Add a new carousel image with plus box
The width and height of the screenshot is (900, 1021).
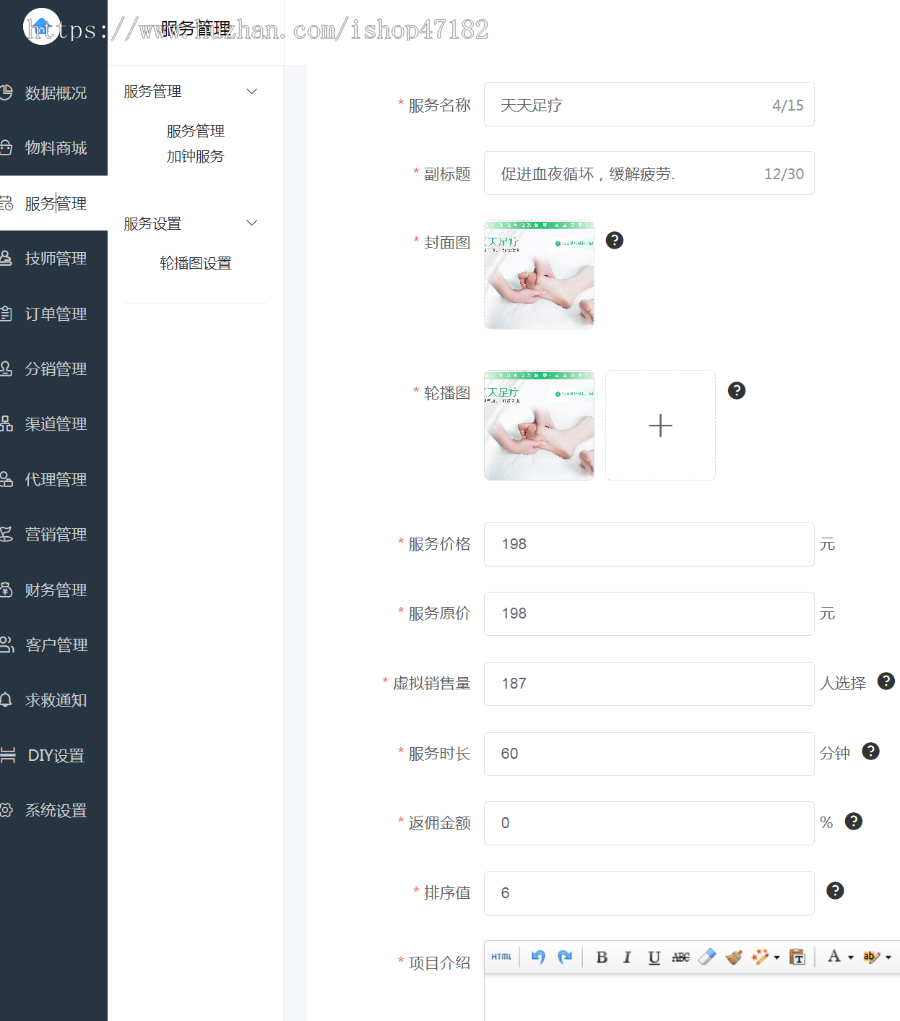tap(660, 425)
